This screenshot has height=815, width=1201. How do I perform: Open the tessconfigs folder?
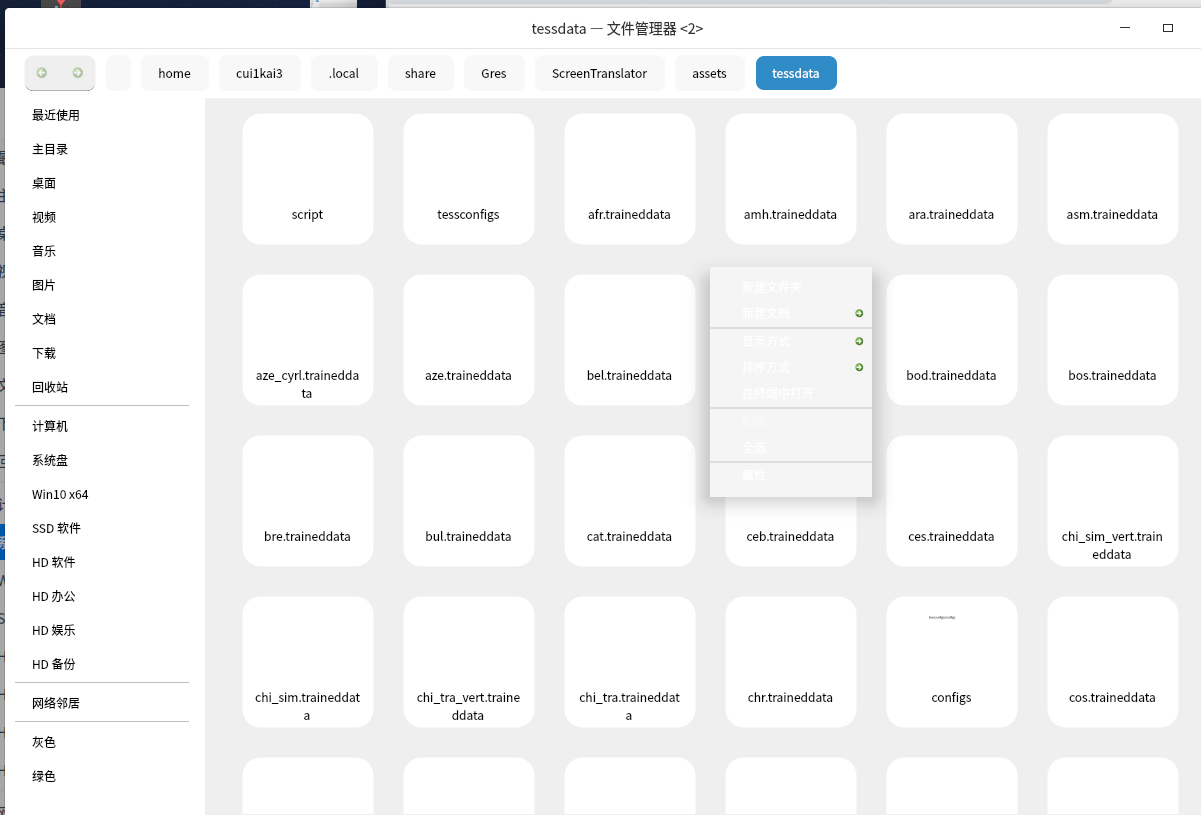(468, 178)
